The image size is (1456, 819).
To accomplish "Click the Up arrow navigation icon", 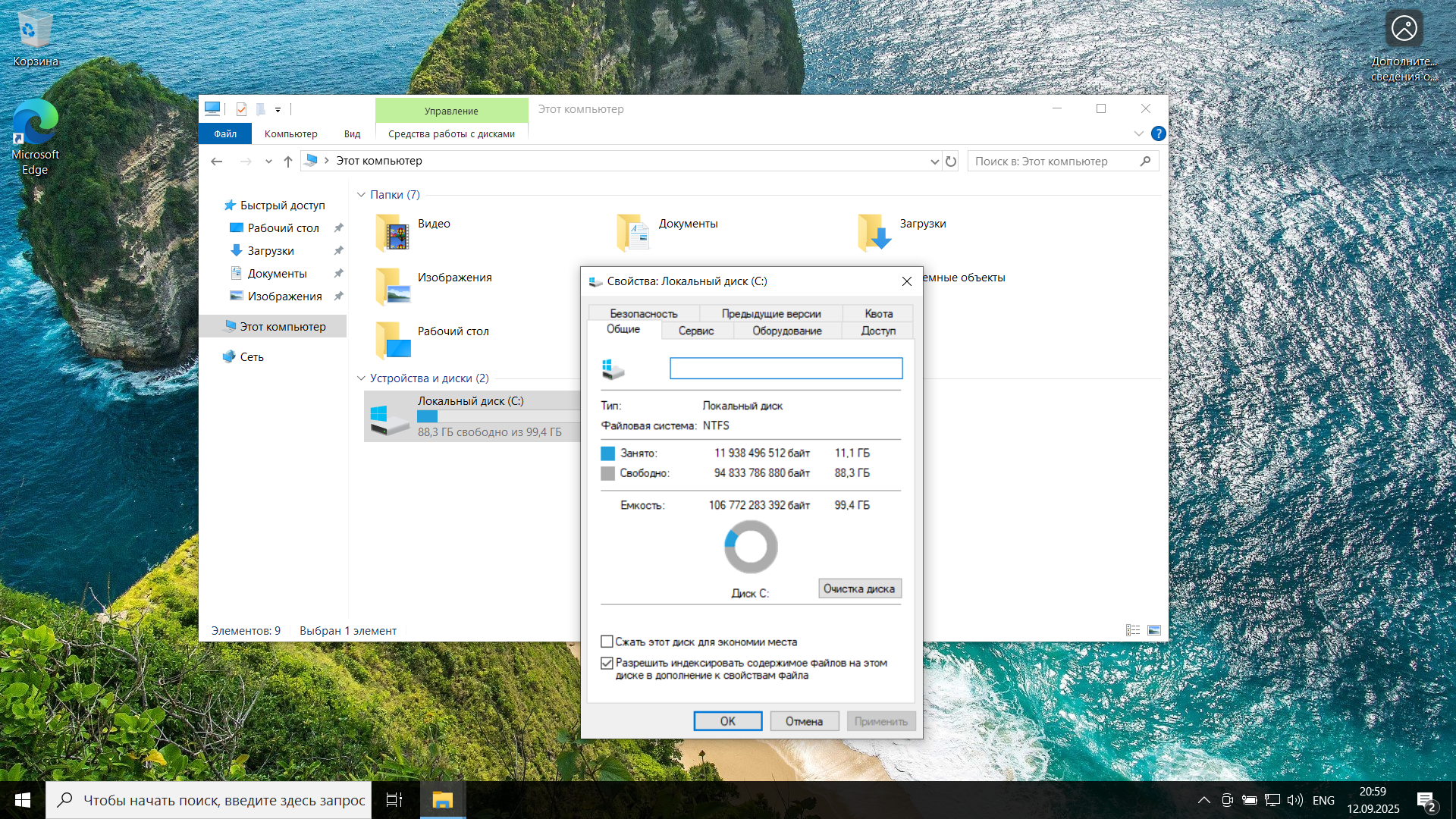I will point(288,161).
